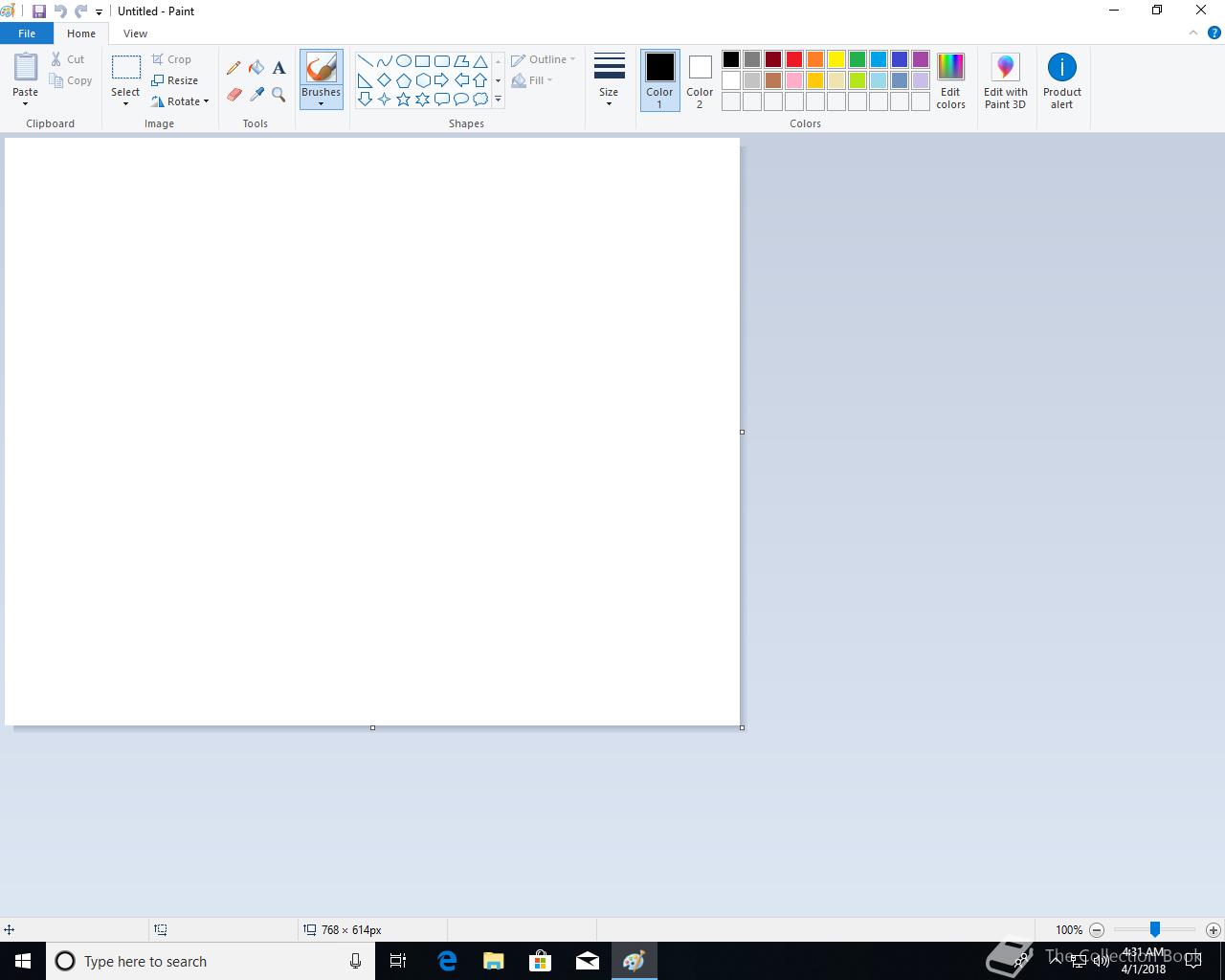The height and width of the screenshot is (980, 1225).
Task: Expand the Brushes dropdown arrow
Action: [x=321, y=99]
